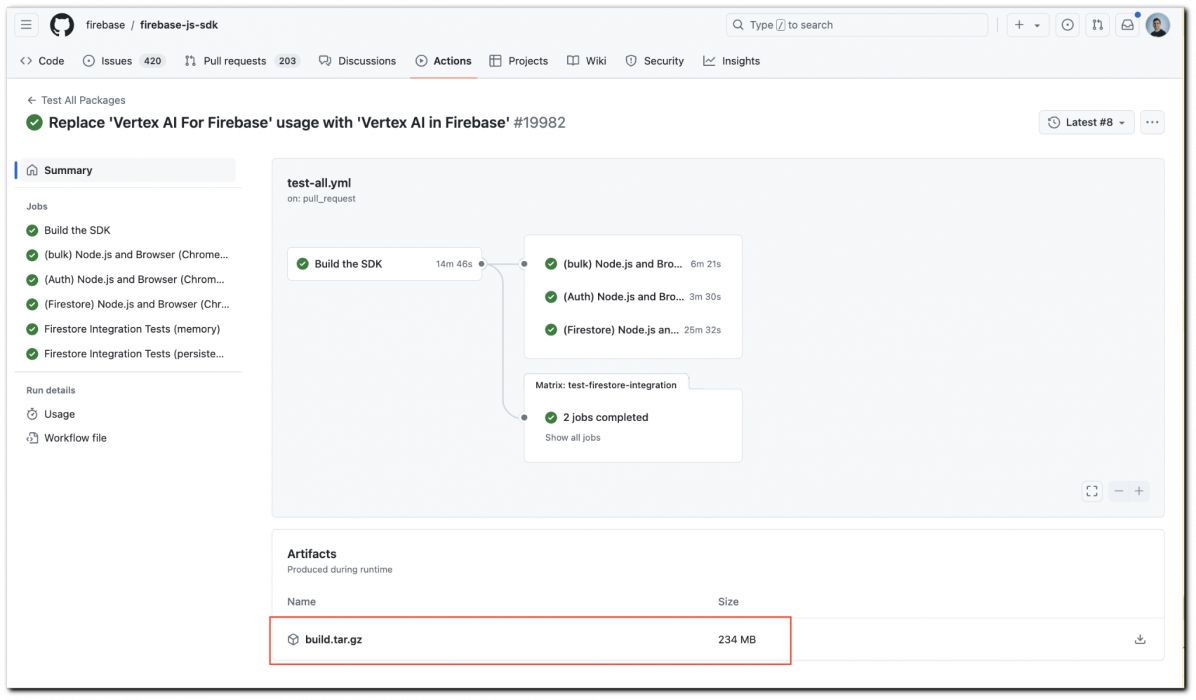Open the three-dot run options menu
The height and width of the screenshot is (700, 1196).
point(1152,122)
